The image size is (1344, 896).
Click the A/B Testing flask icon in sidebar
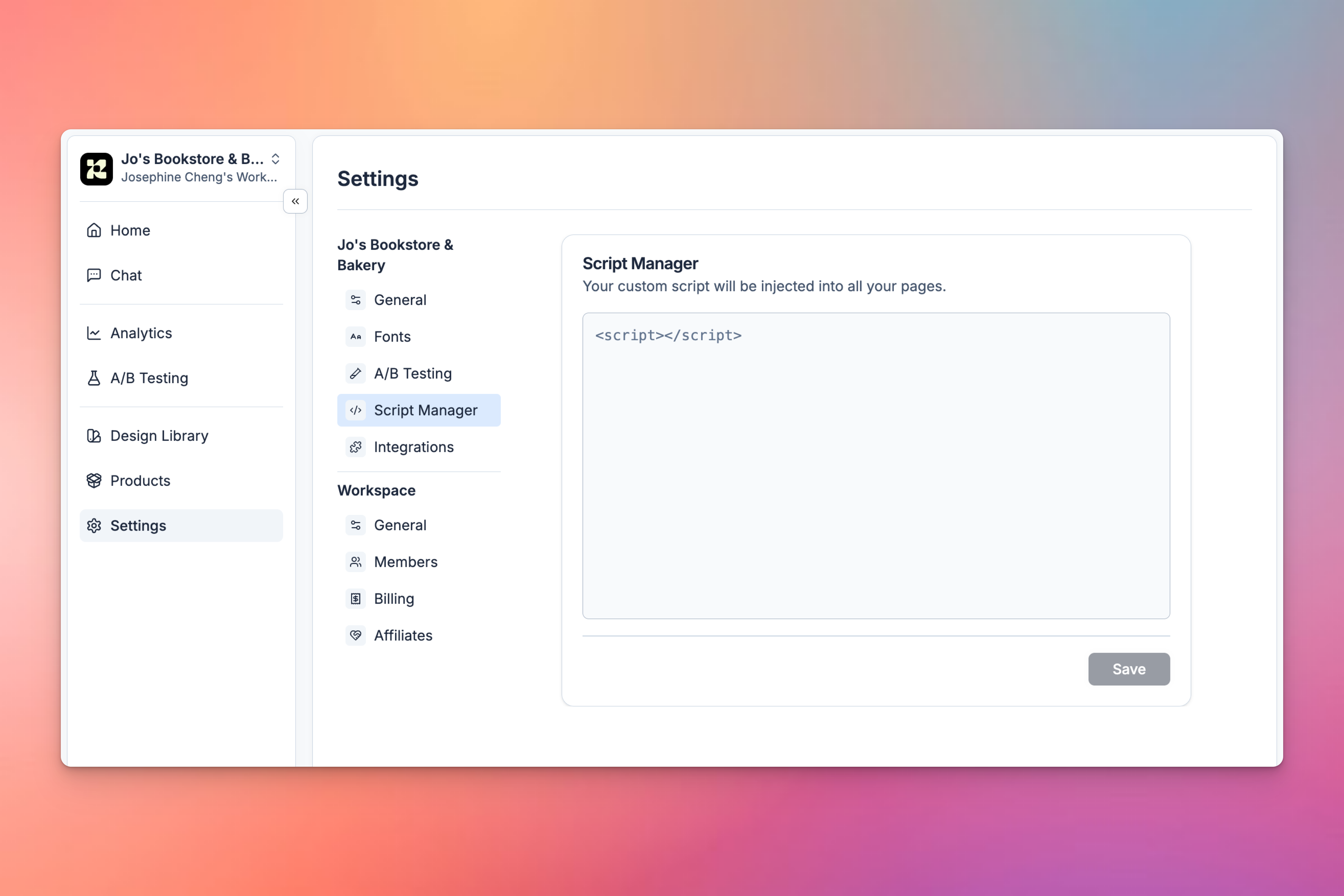pyautogui.click(x=94, y=378)
